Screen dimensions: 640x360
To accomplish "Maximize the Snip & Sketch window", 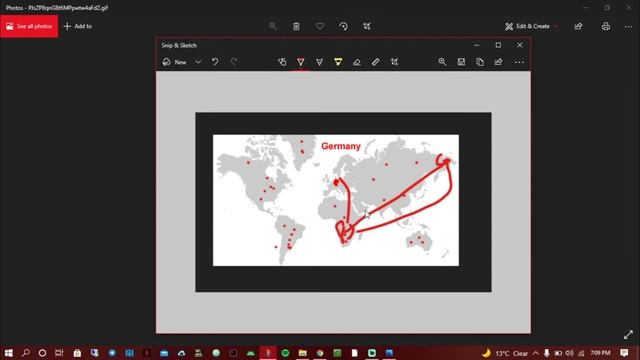I will pyautogui.click(x=498, y=45).
